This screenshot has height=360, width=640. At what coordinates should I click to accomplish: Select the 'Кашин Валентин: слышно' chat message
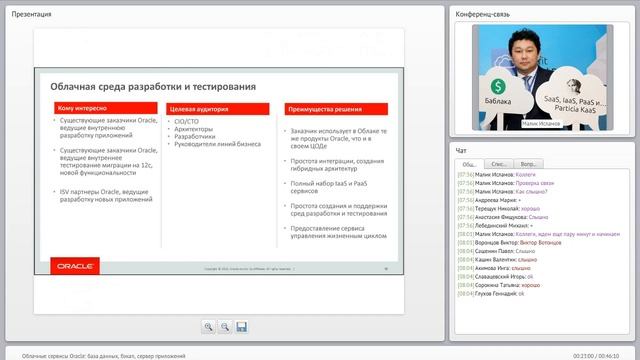pos(497,260)
